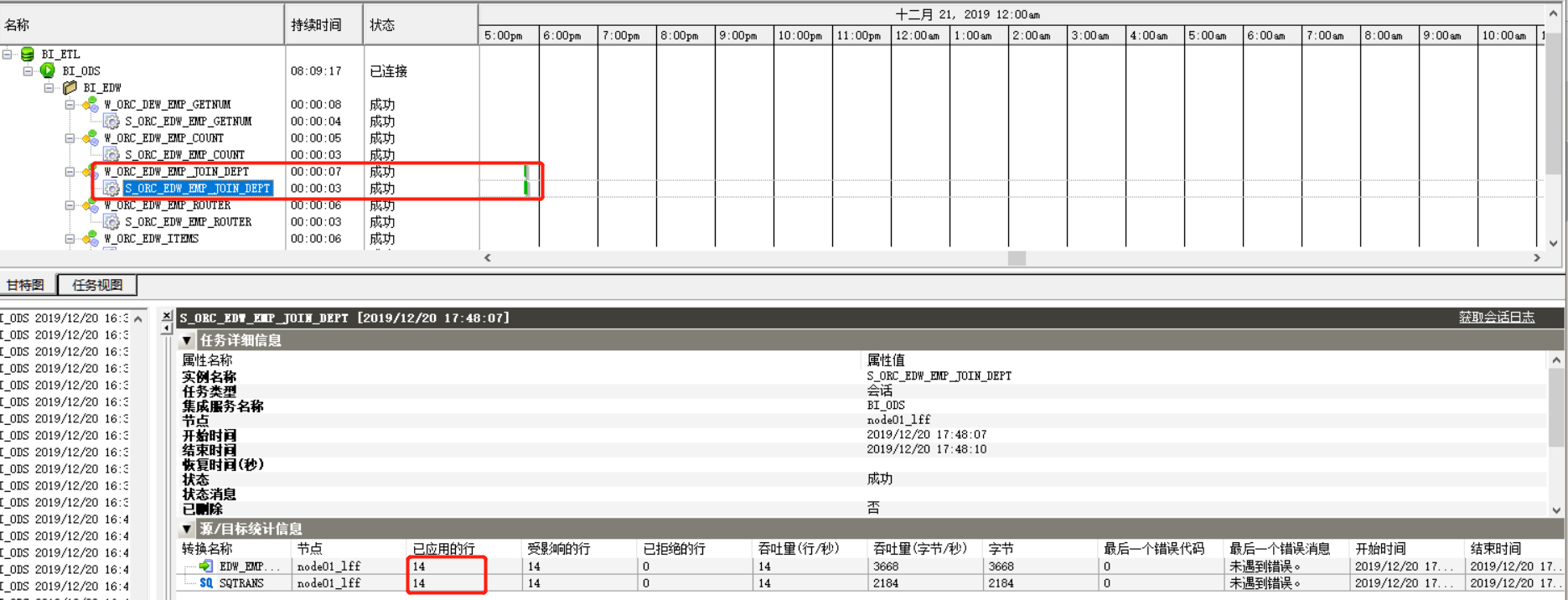Click the S_ORC_EDW_EMP_COUNT session gear icon
Viewport: 1568px width, 600px height.
click(111, 155)
